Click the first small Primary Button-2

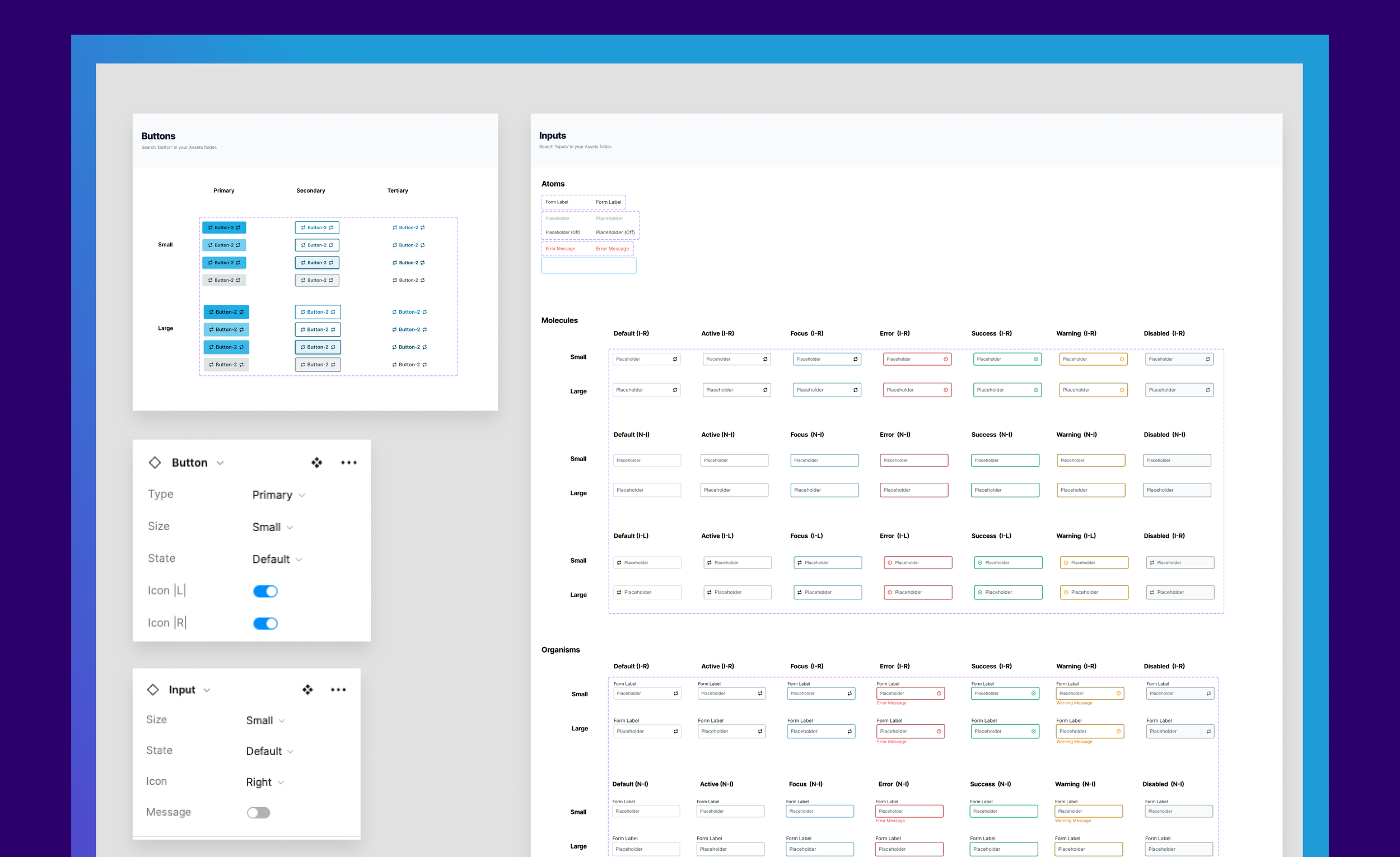click(224, 227)
